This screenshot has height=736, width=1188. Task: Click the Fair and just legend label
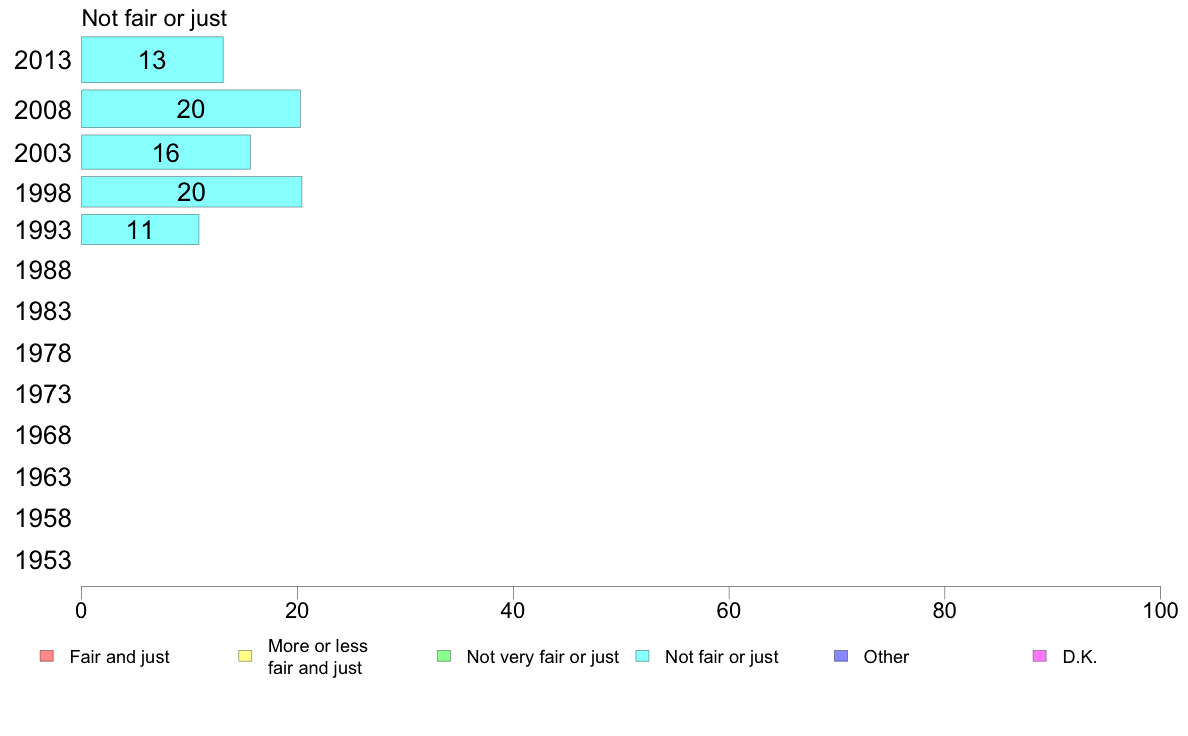coord(120,657)
